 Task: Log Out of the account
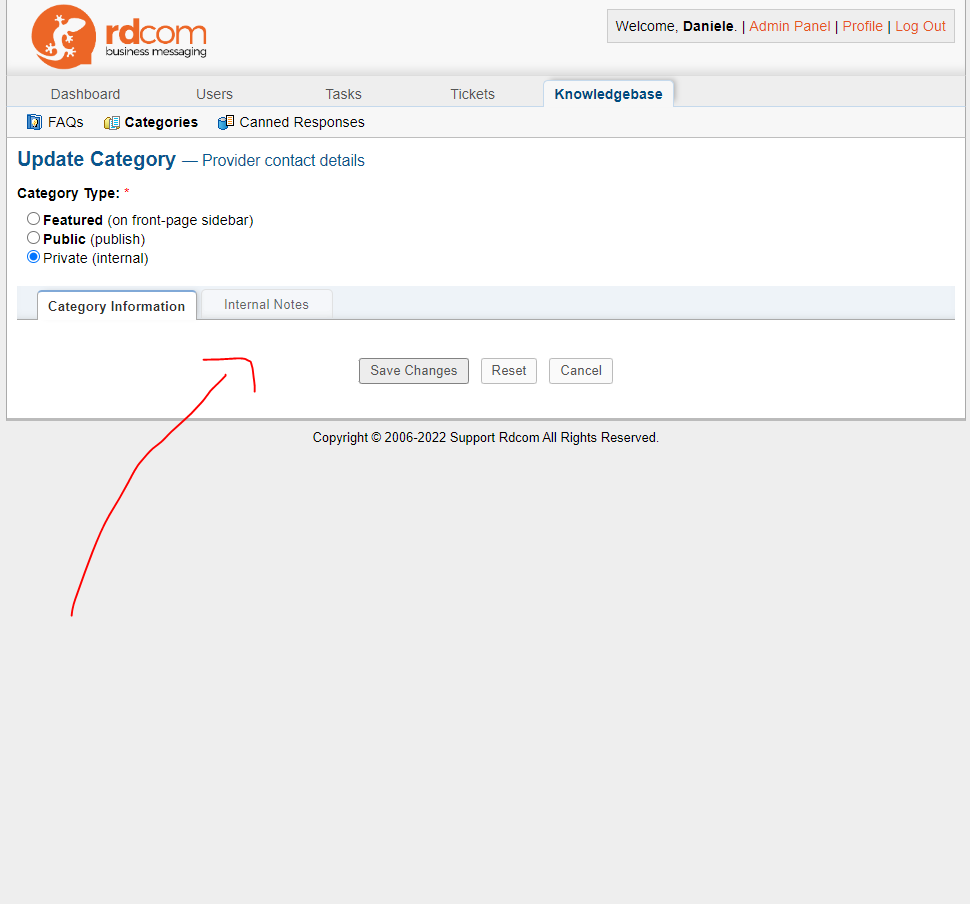pyautogui.click(x=920, y=26)
